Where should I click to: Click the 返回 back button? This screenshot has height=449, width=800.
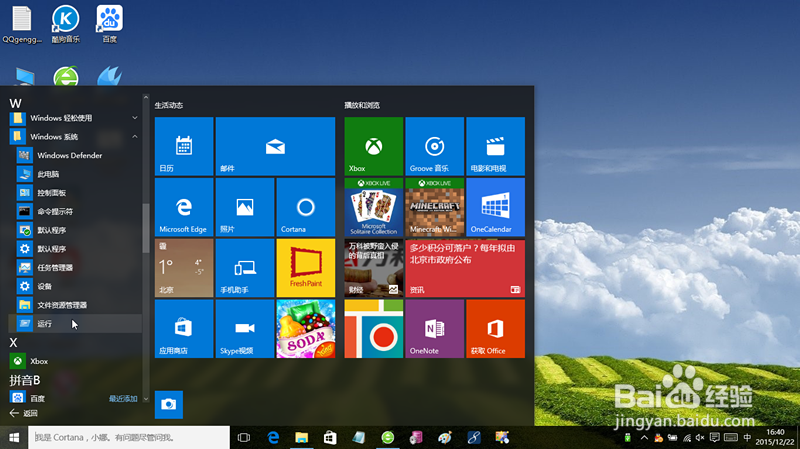click(23, 413)
